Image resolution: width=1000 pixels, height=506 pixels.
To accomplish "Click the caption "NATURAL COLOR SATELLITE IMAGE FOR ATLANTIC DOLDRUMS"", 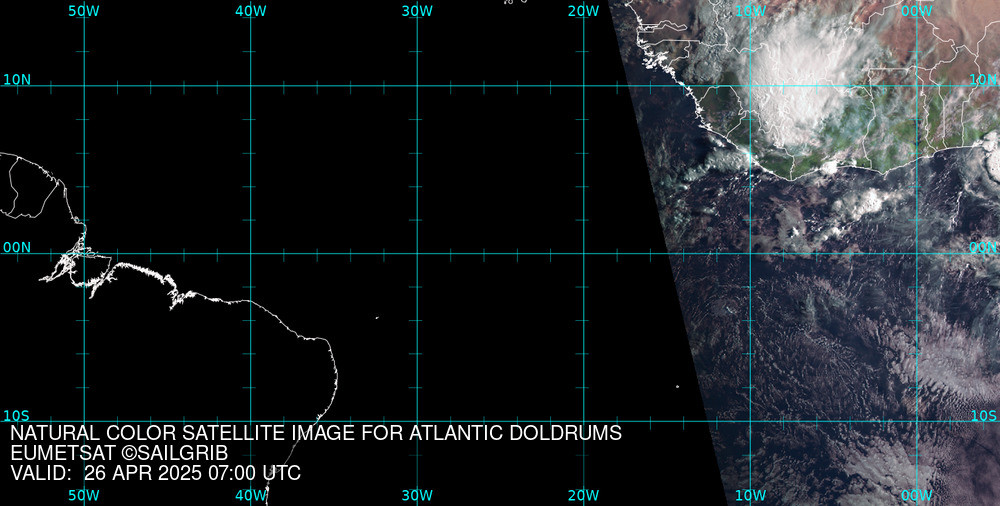I will tap(316, 433).
